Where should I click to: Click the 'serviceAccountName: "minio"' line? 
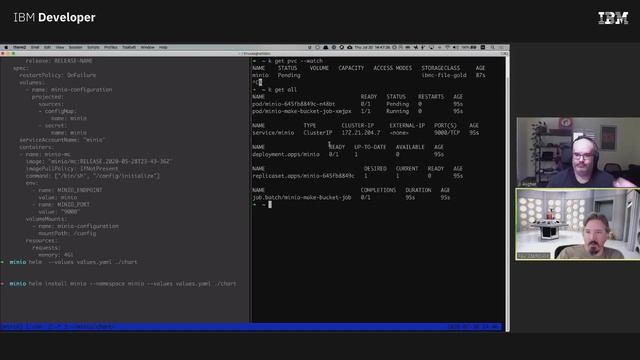(62, 140)
